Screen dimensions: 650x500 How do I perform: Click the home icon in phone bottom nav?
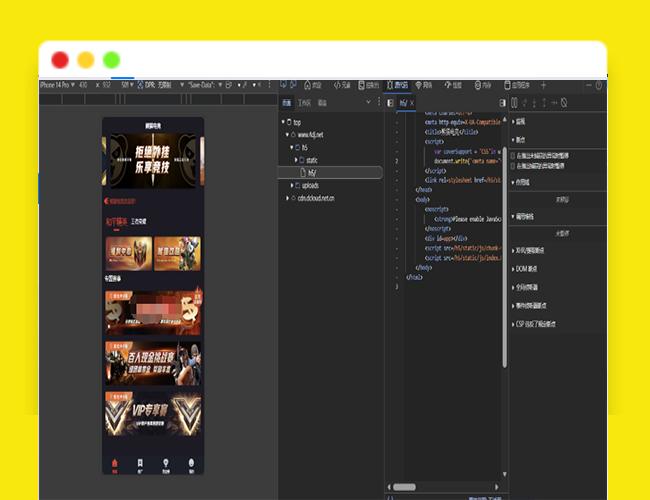pos(115,465)
